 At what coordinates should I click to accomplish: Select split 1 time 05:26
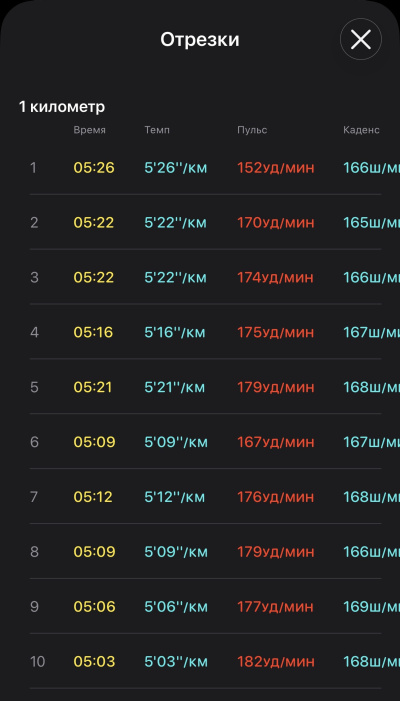tap(94, 168)
